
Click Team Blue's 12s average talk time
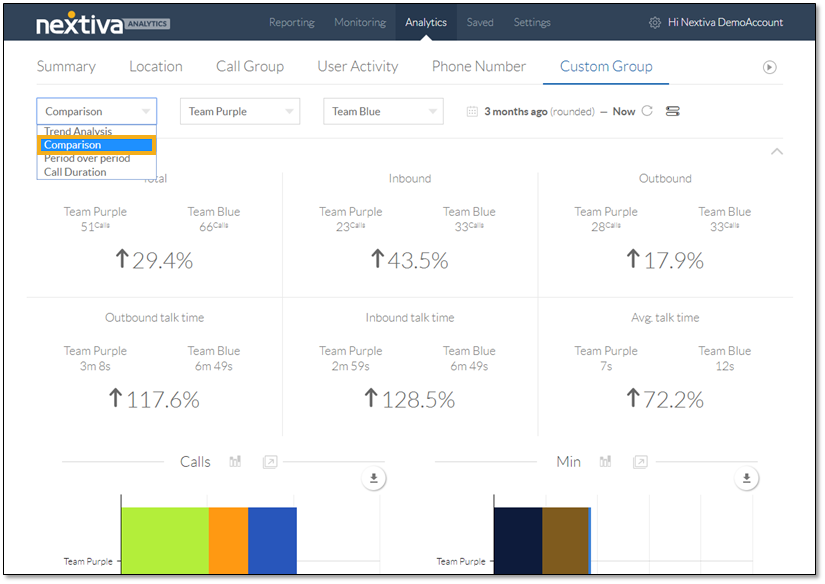click(725, 366)
